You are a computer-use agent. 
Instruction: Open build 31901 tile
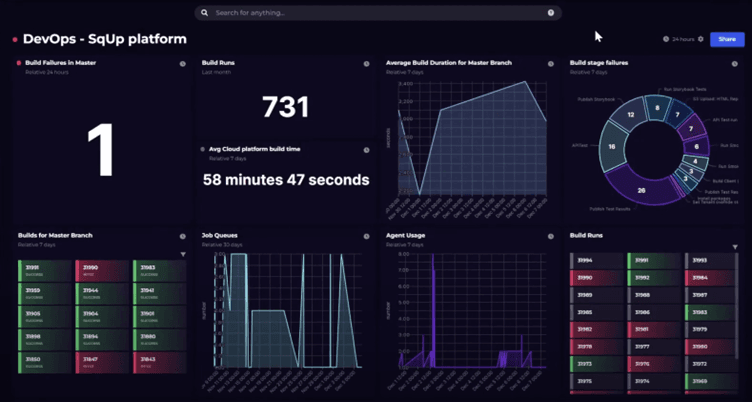(160, 317)
